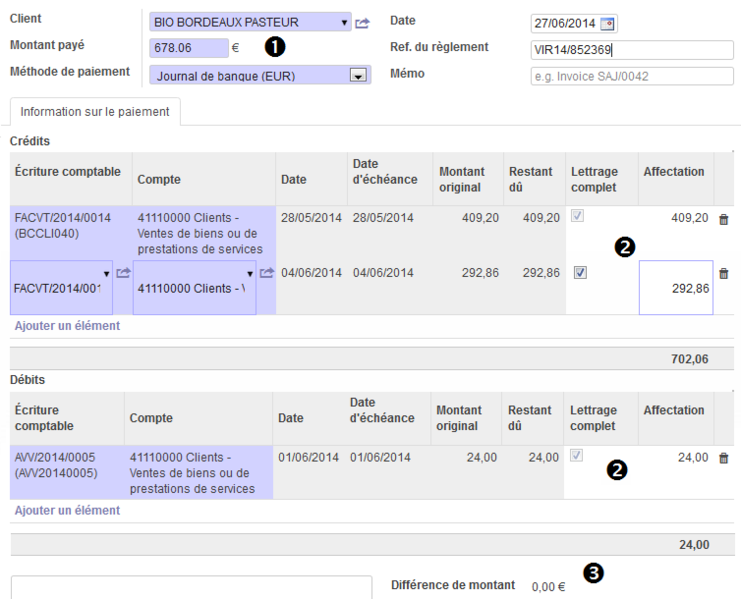The height and width of the screenshot is (599, 741).
Task: Delete the 292,86 credit line via its trash icon
Action: (724, 274)
